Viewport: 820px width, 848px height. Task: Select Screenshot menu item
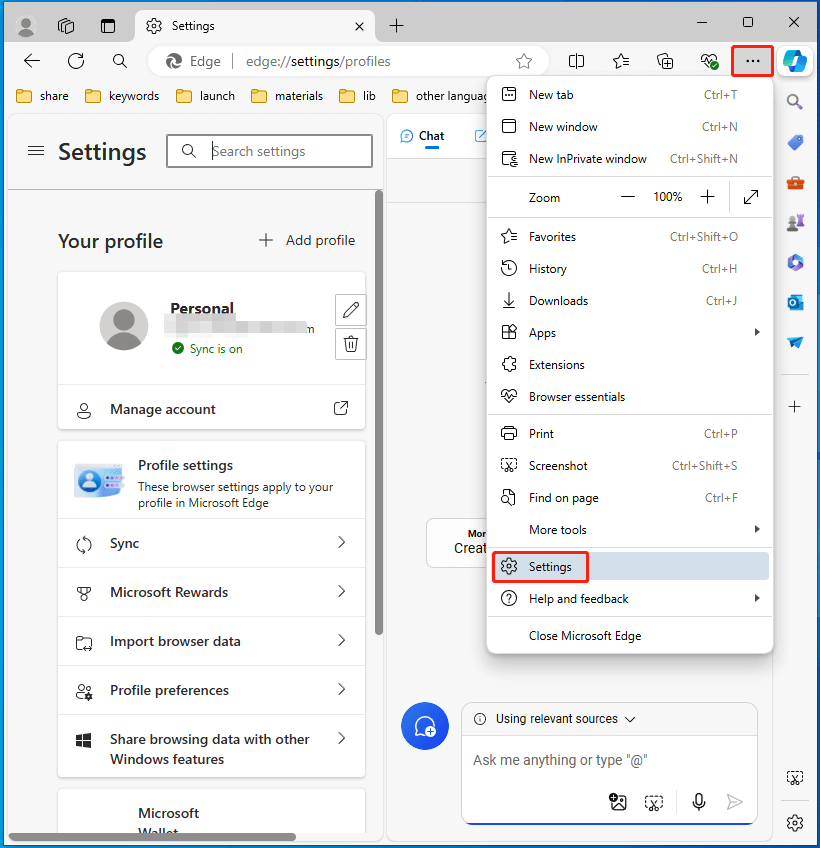[630, 465]
